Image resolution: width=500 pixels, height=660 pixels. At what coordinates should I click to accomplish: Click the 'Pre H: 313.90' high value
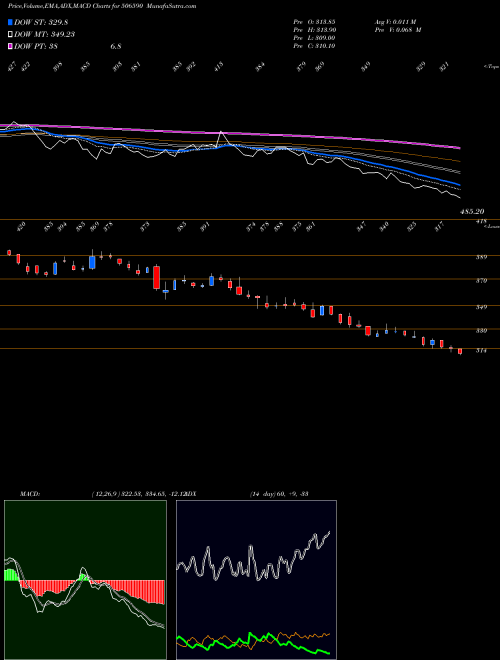314,30
